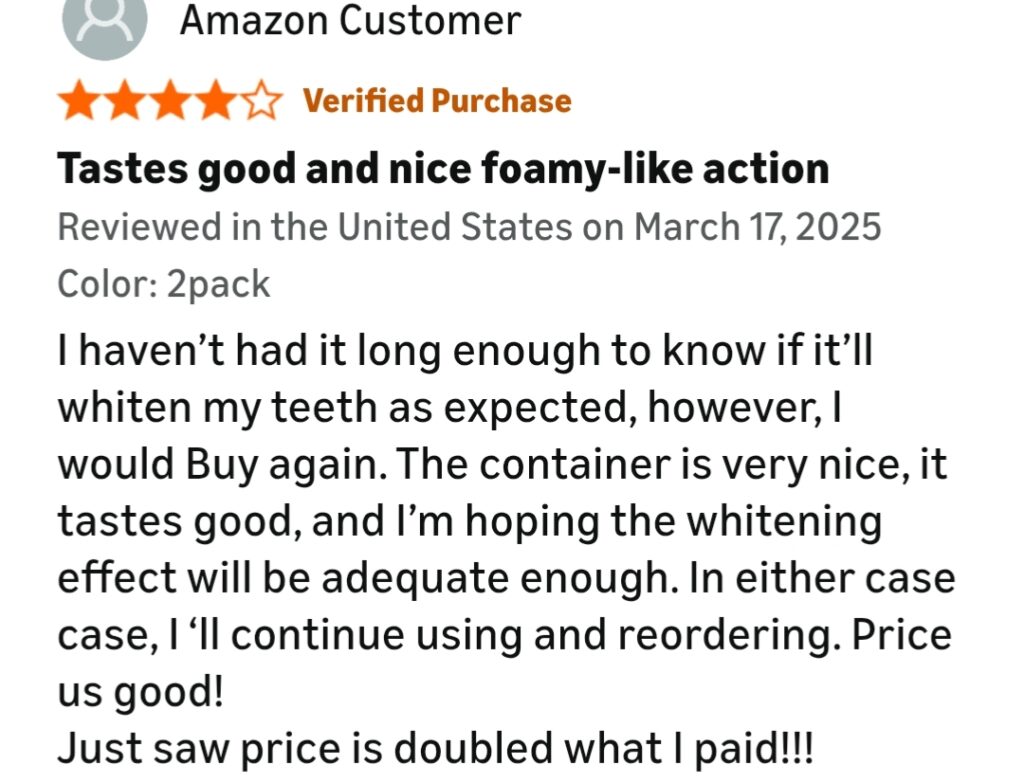Screen dimensions: 1024x783
Task: Click the line starting "I haven't had it long"
Action: tap(465, 352)
